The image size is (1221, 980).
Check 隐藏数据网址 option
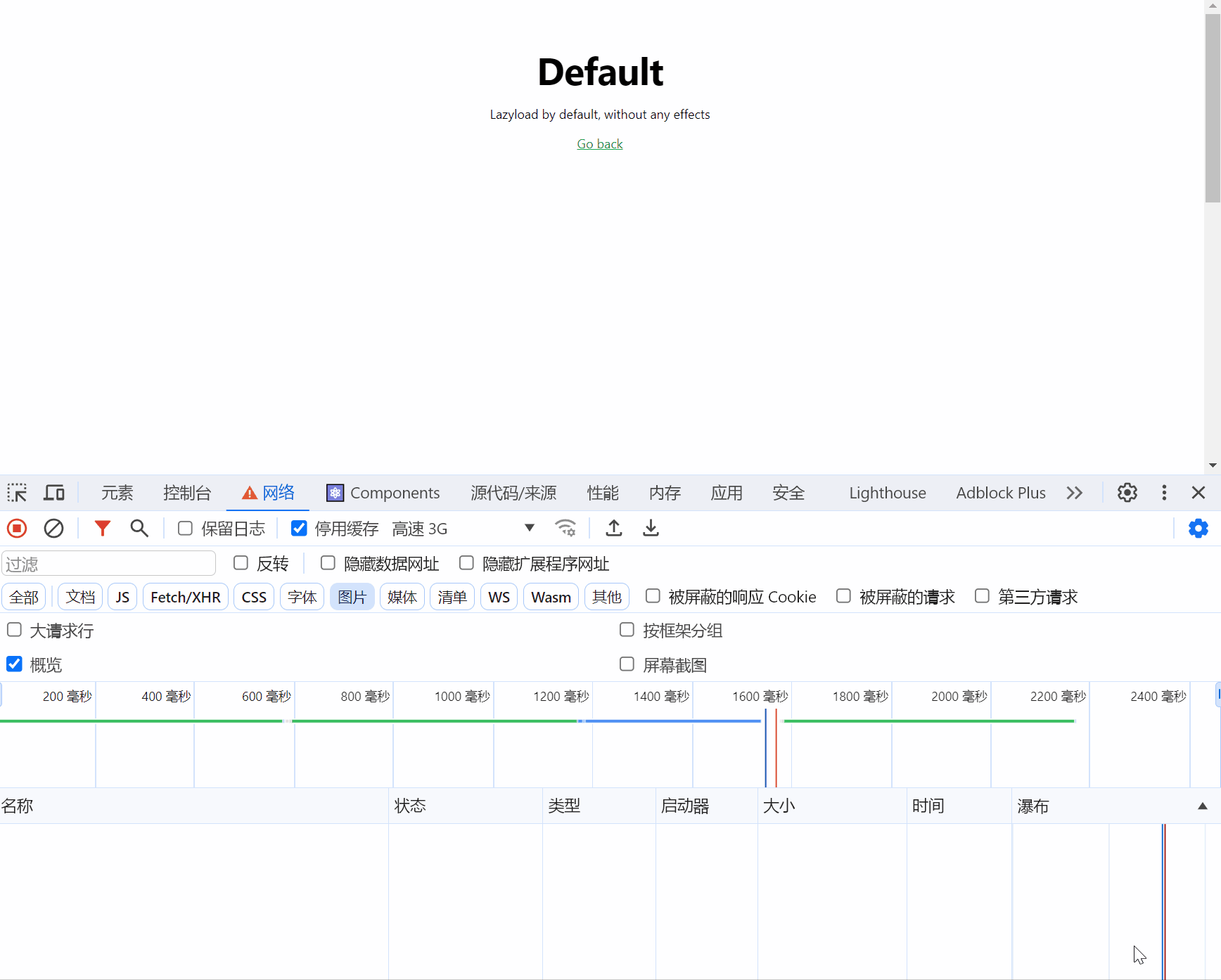click(328, 563)
